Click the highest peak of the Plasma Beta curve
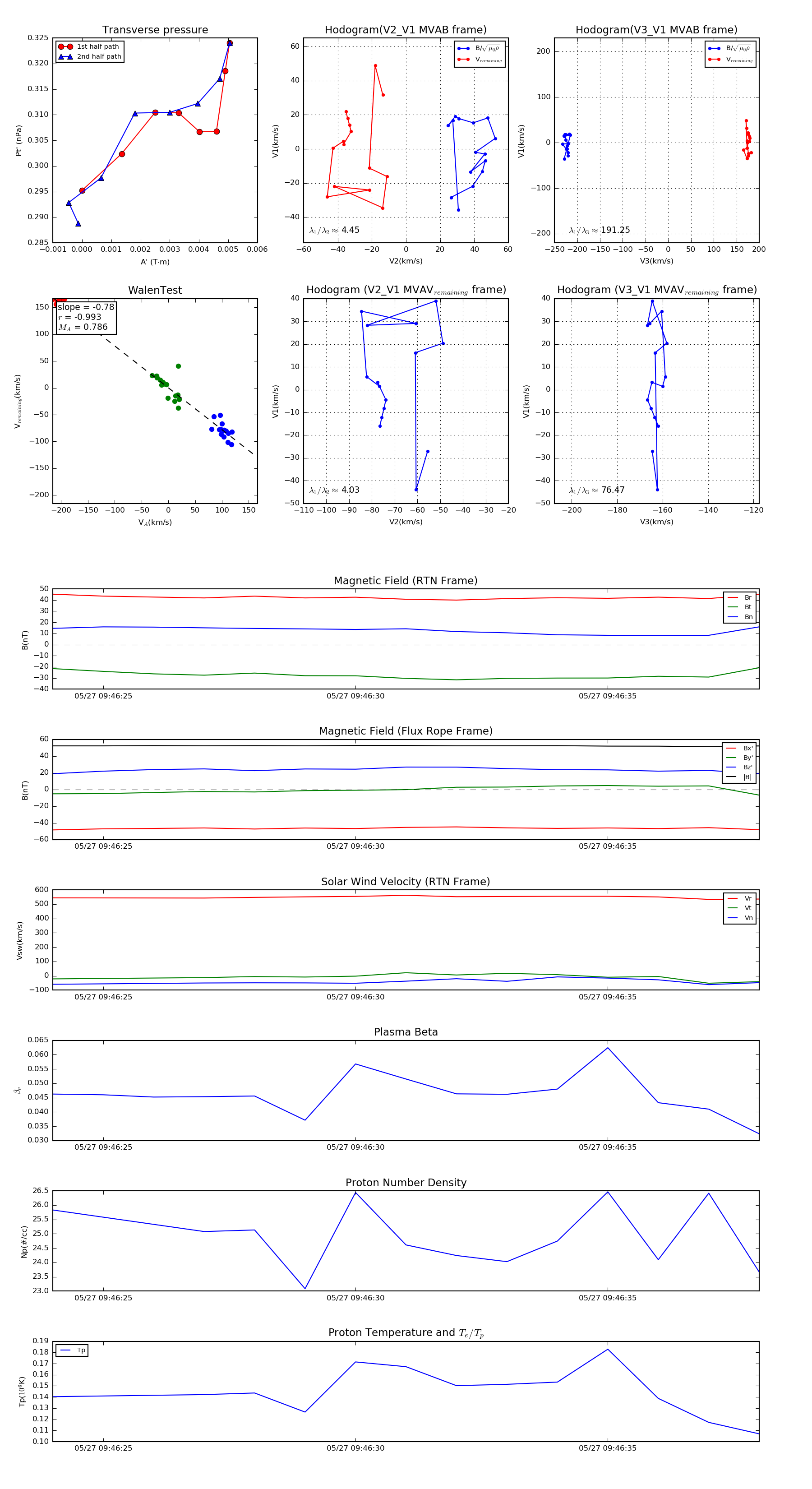Image resolution: width=812 pixels, height=1489 pixels. pyautogui.click(x=607, y=1048)
